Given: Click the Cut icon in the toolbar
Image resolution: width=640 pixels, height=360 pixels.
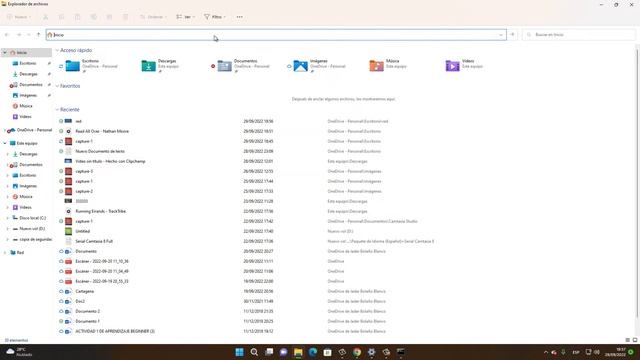Looking at the screenshot, I should coord(45,17).
